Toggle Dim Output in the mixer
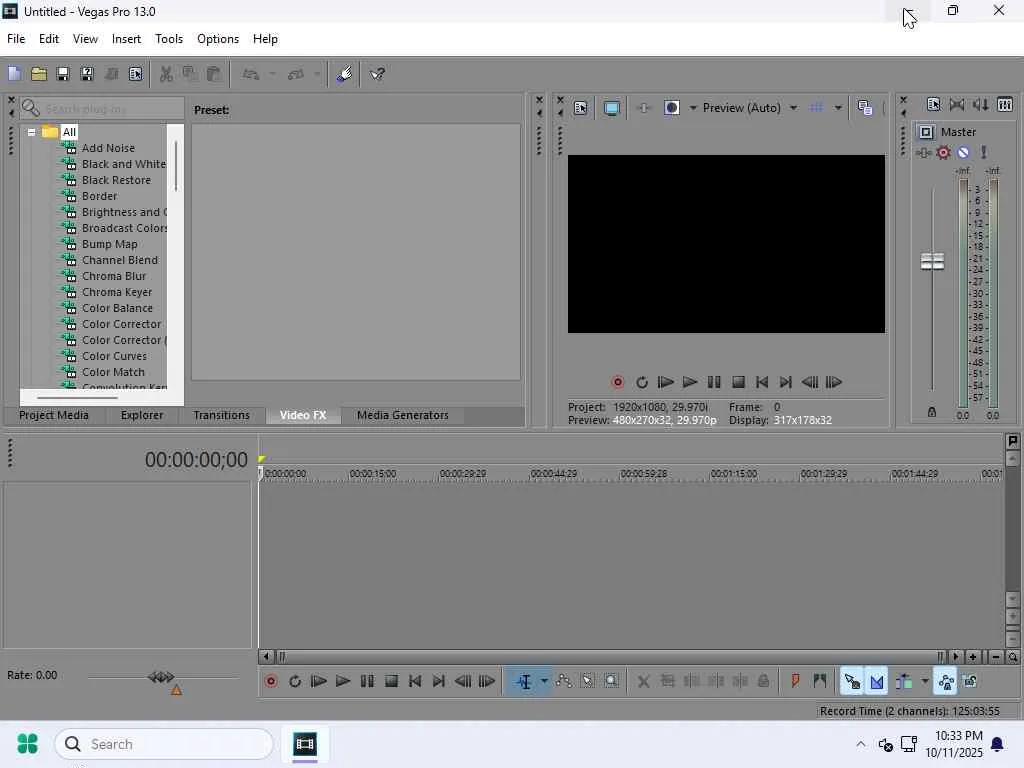1024x768 pixels. pos(980,104)
